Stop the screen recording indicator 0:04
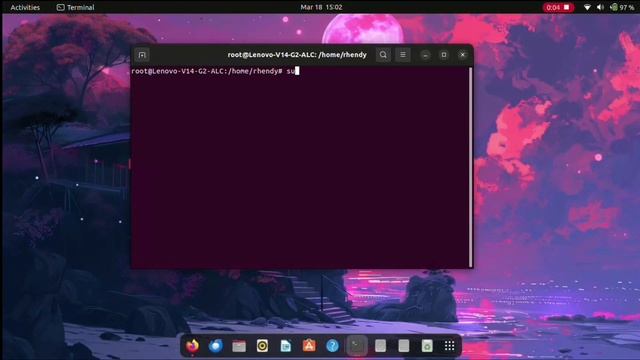The image size is (640, 360). point(558,7)
